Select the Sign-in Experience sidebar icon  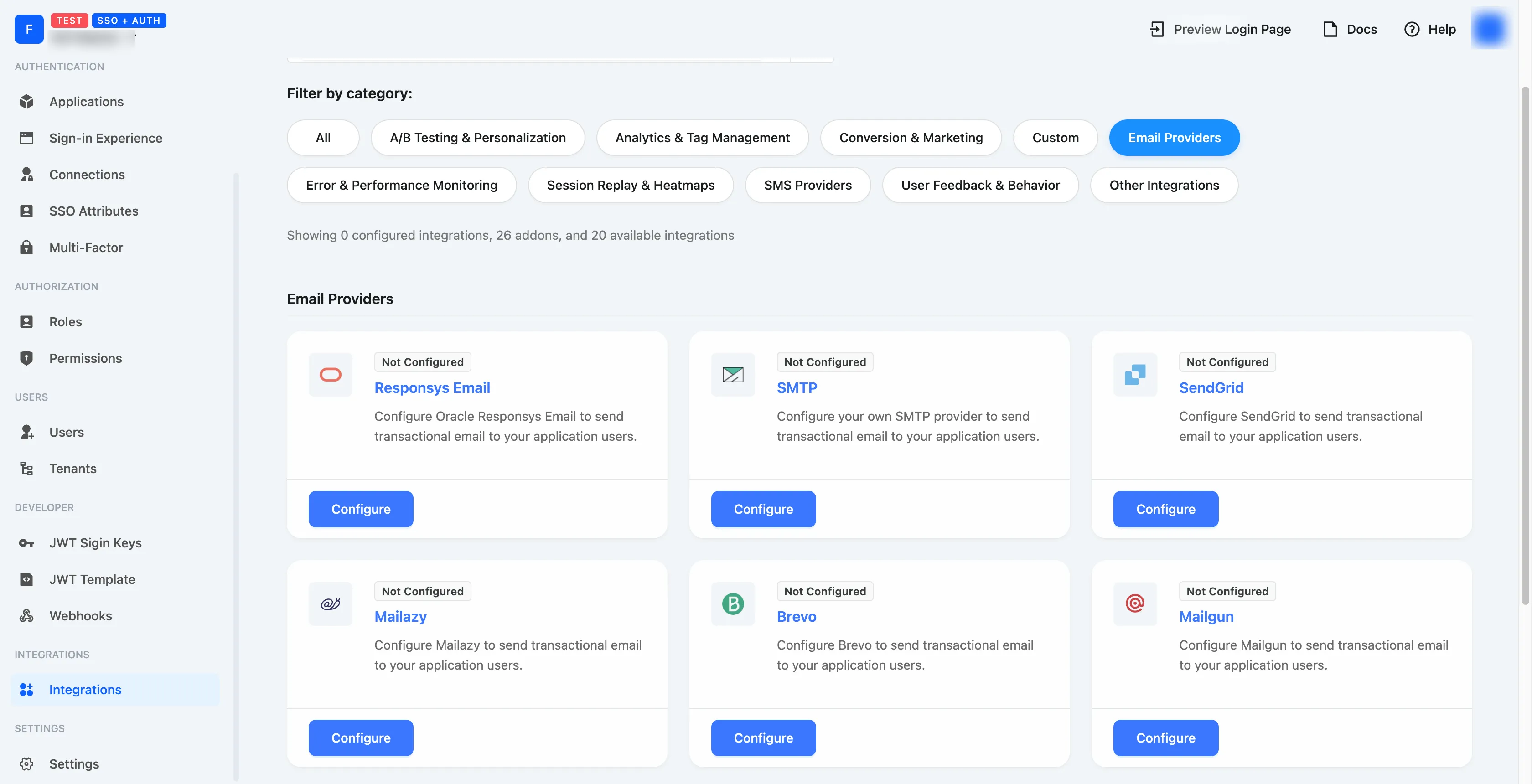[x=27, y=137]
